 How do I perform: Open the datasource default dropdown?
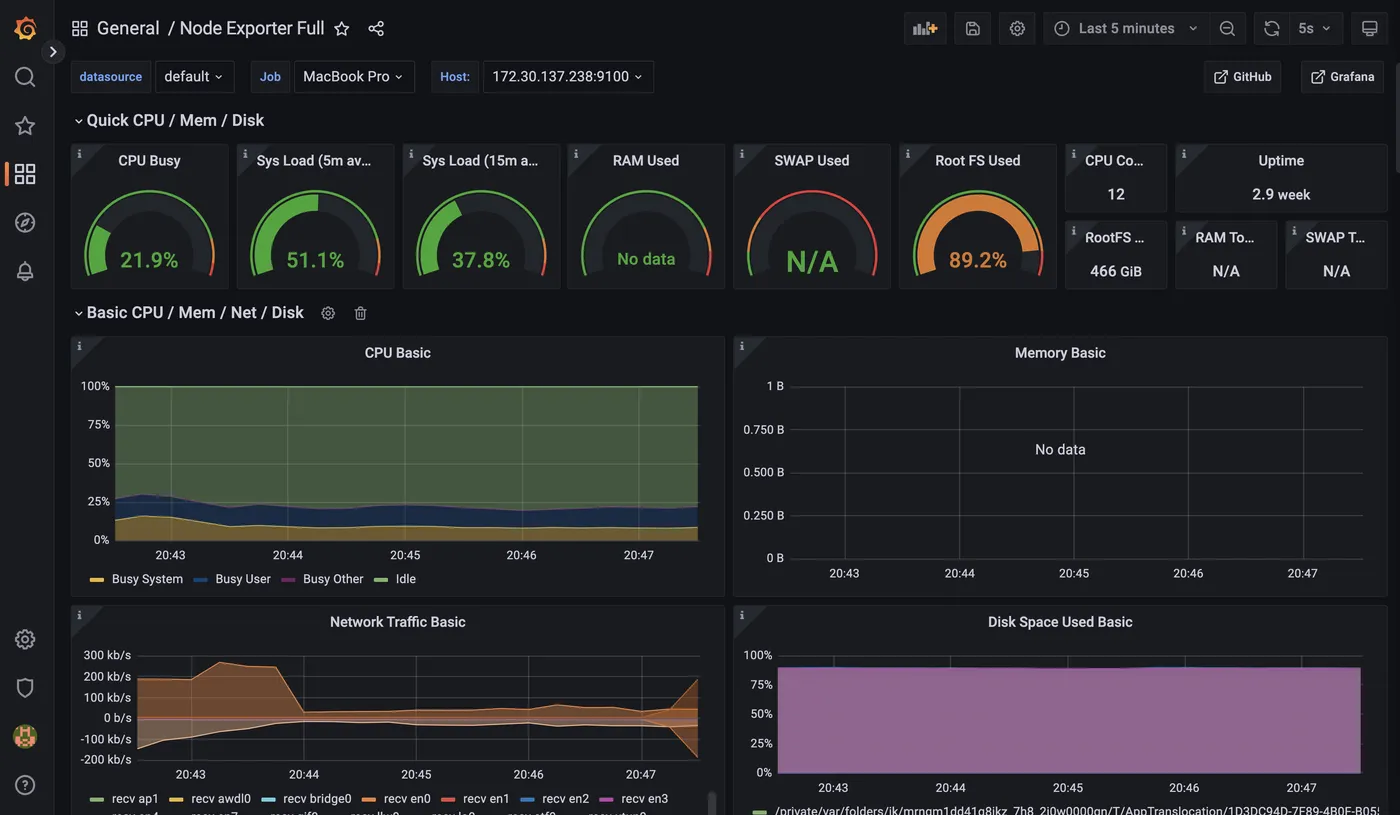tap(194, 77)
